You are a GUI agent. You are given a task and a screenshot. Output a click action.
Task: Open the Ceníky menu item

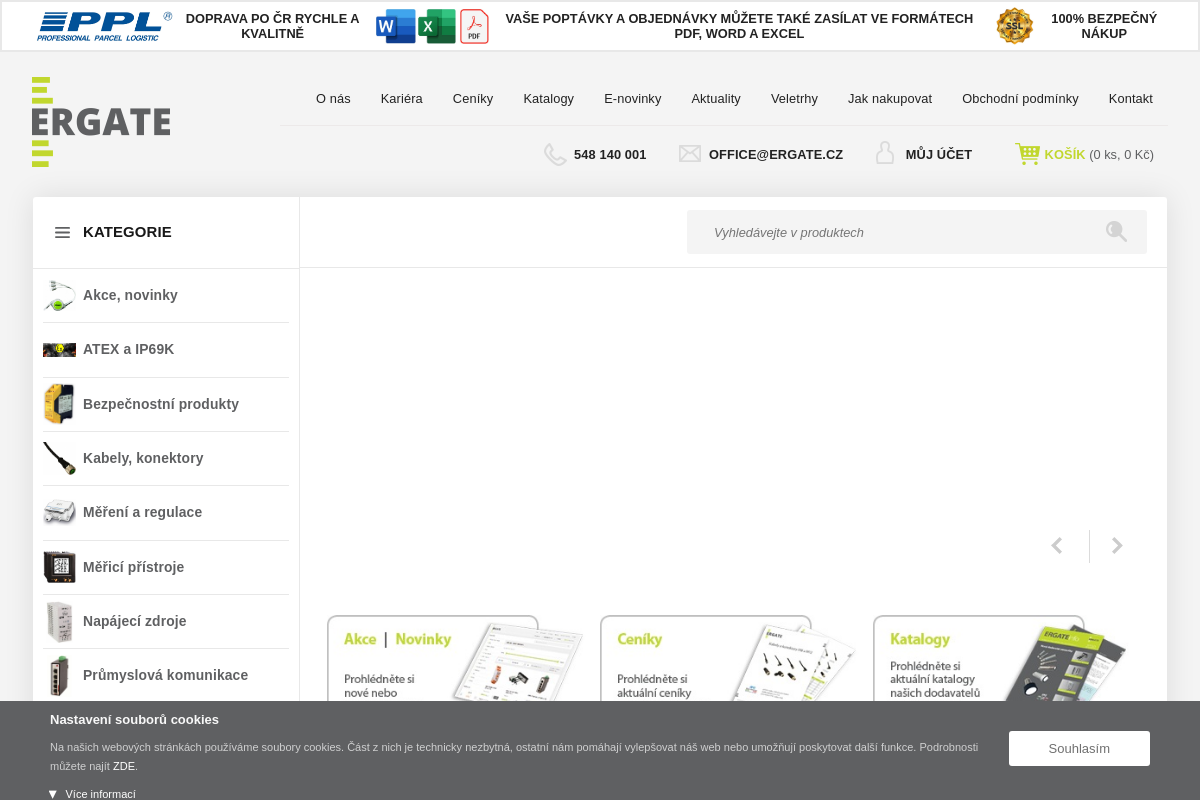(x=473, y=98)
